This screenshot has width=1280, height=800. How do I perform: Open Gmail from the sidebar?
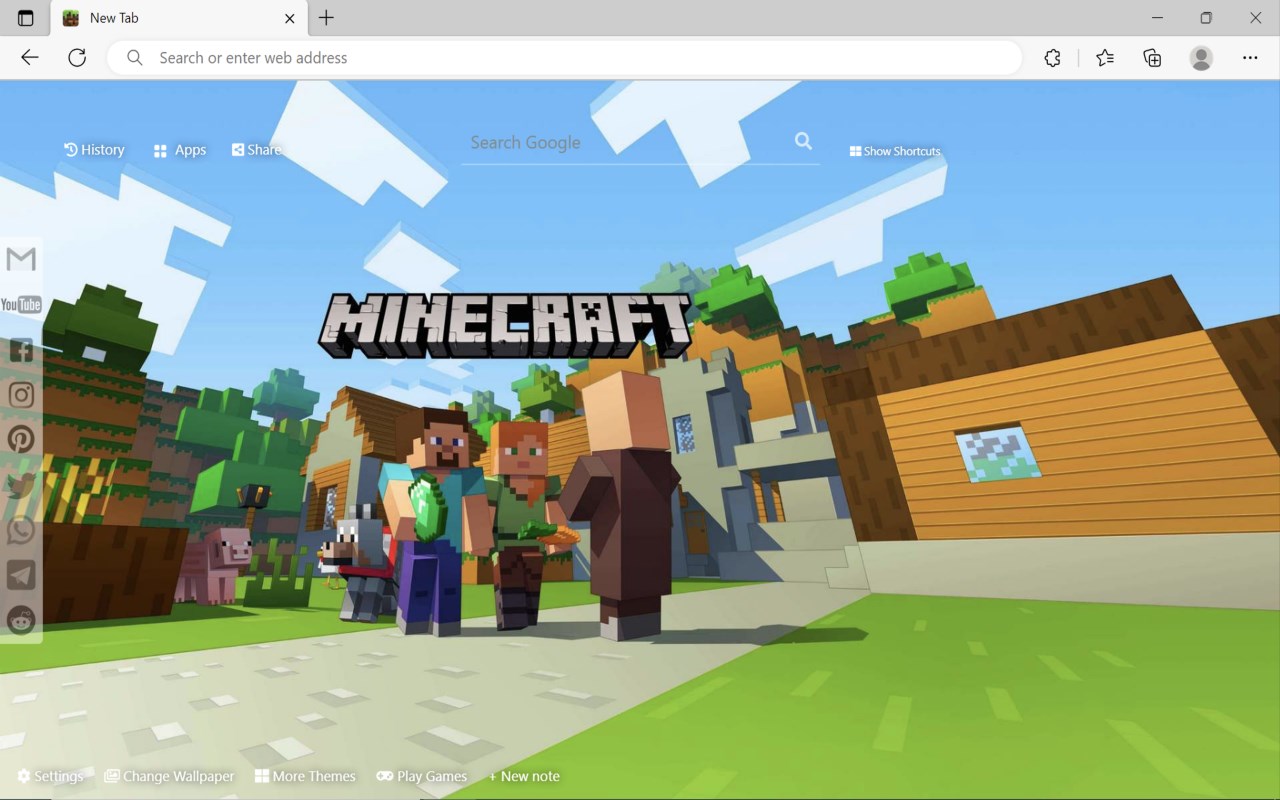coord(21,259)
